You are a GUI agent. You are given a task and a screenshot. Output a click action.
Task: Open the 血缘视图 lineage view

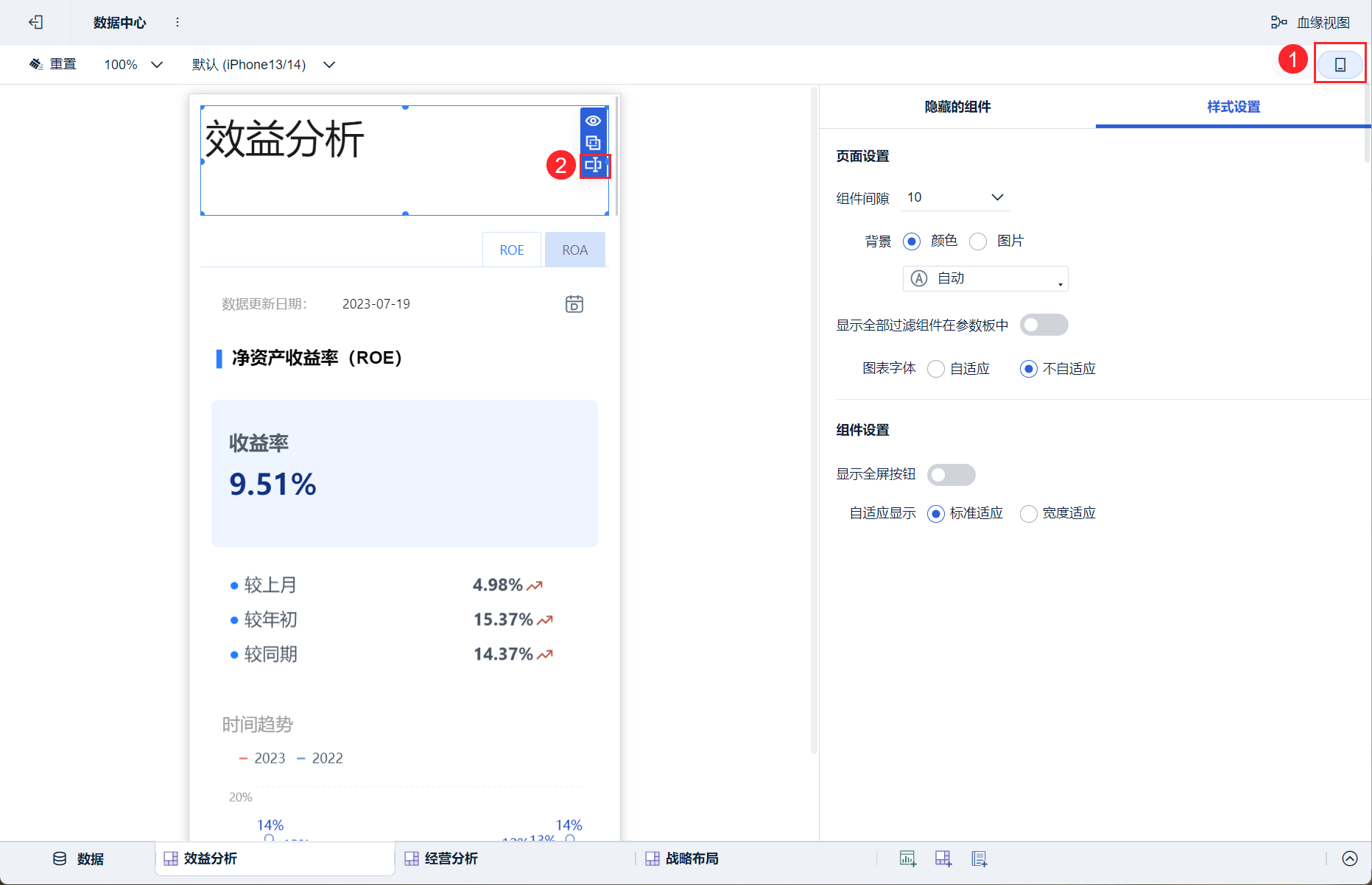coord(1311,22)
